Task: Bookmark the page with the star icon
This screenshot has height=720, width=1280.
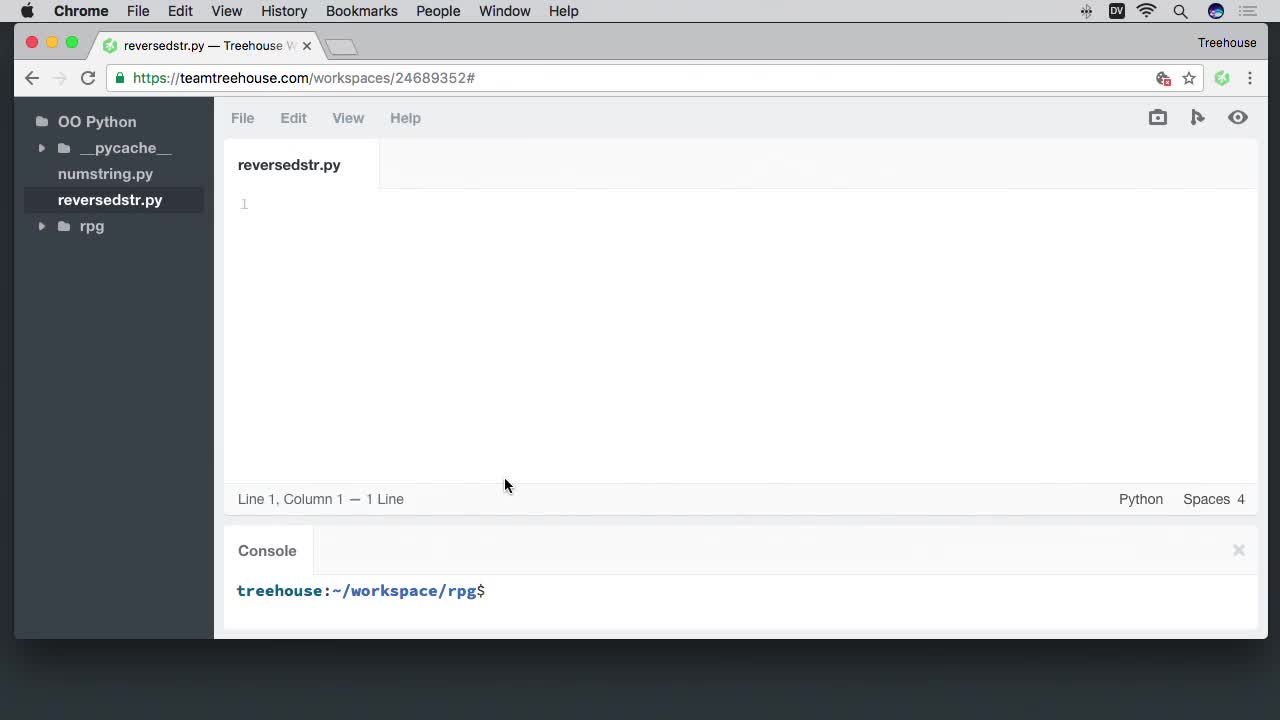Action: (1189, 77)
